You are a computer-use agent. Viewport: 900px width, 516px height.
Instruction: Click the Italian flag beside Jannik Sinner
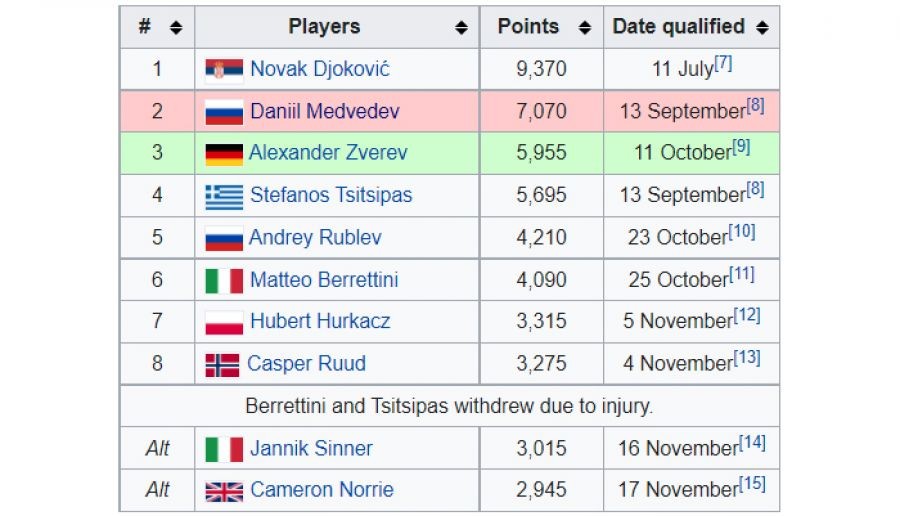[224, 449]
